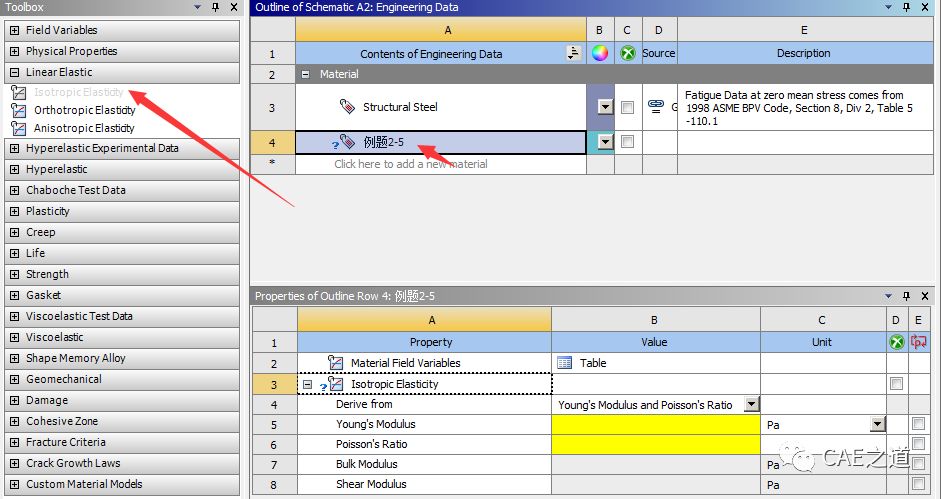This screenshot has width=941, height=499.
Task: Open the Table icon in Value column
Action: click(x=564, y=363)
